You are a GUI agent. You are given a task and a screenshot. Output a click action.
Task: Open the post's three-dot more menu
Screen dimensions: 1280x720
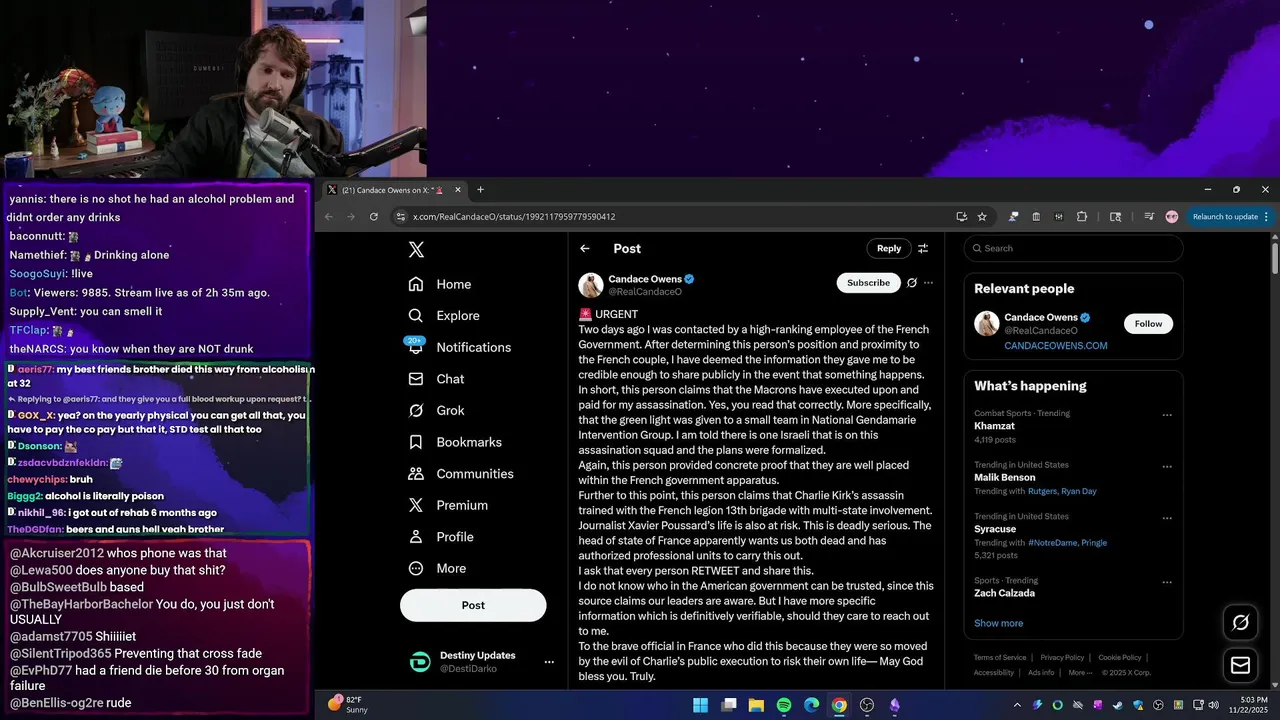928,283
